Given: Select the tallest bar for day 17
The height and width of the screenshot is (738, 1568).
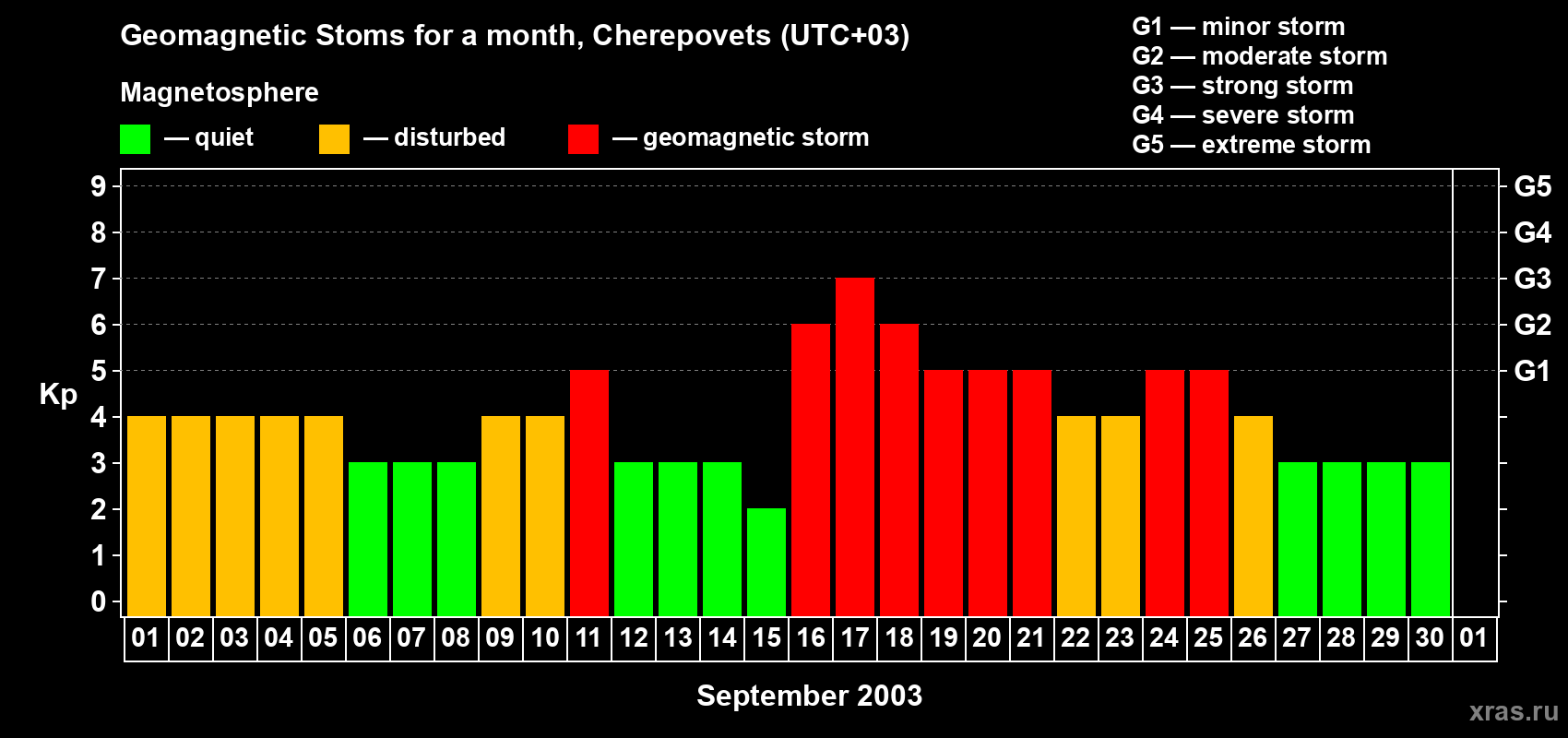Looking at the screenshot, I should point(855,446).
